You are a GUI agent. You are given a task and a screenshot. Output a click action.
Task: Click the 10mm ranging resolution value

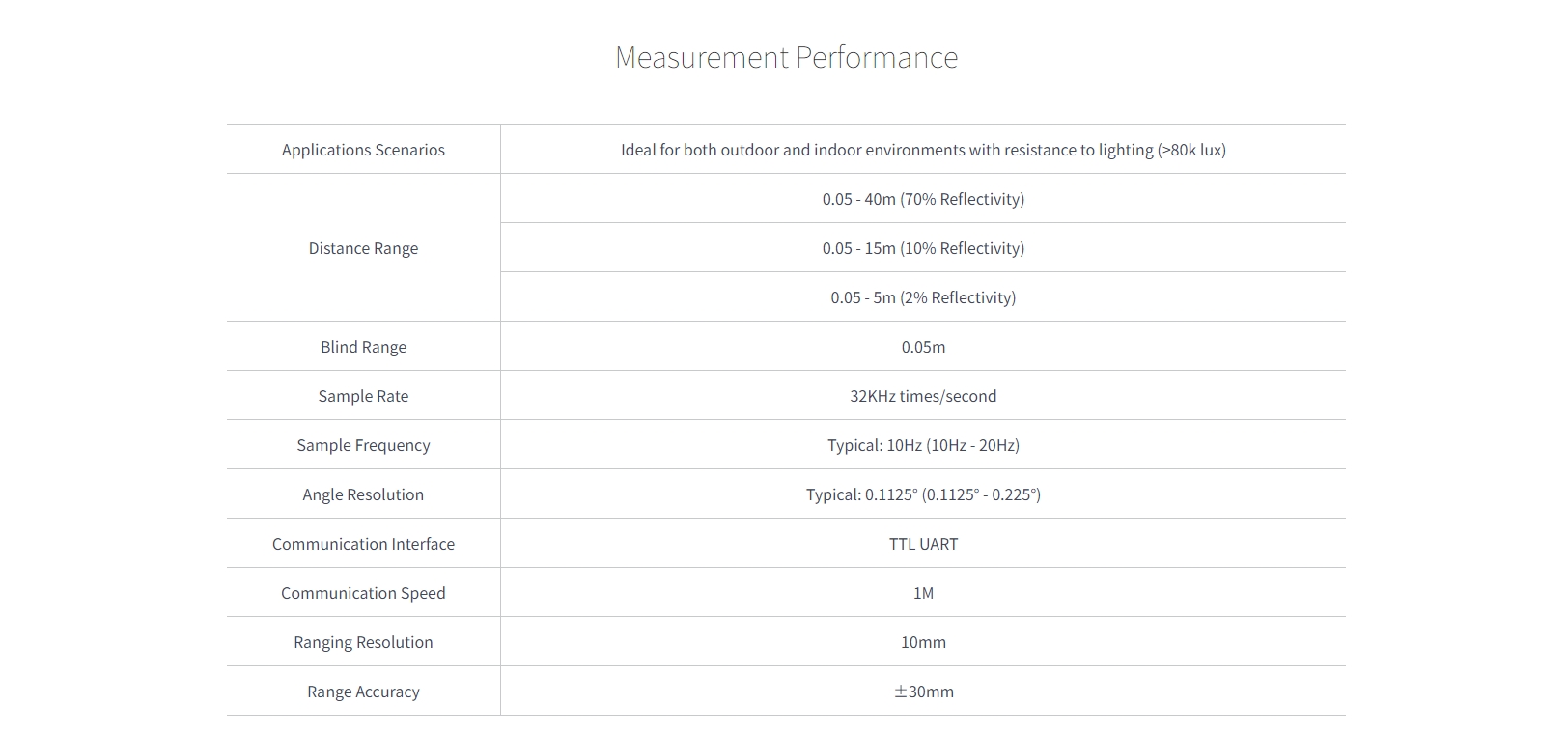pos(923,642)
